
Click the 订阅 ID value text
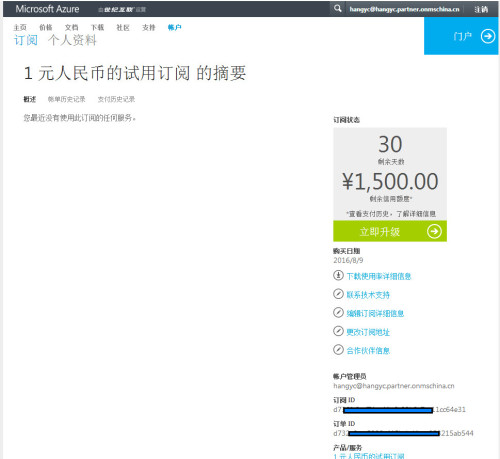399,409
